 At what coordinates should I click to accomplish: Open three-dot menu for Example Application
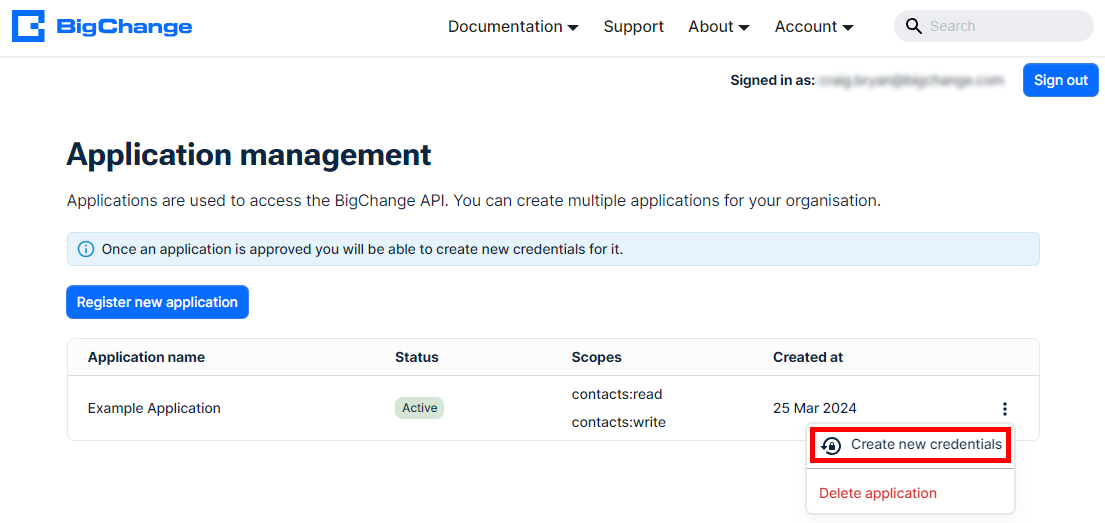1005,408
